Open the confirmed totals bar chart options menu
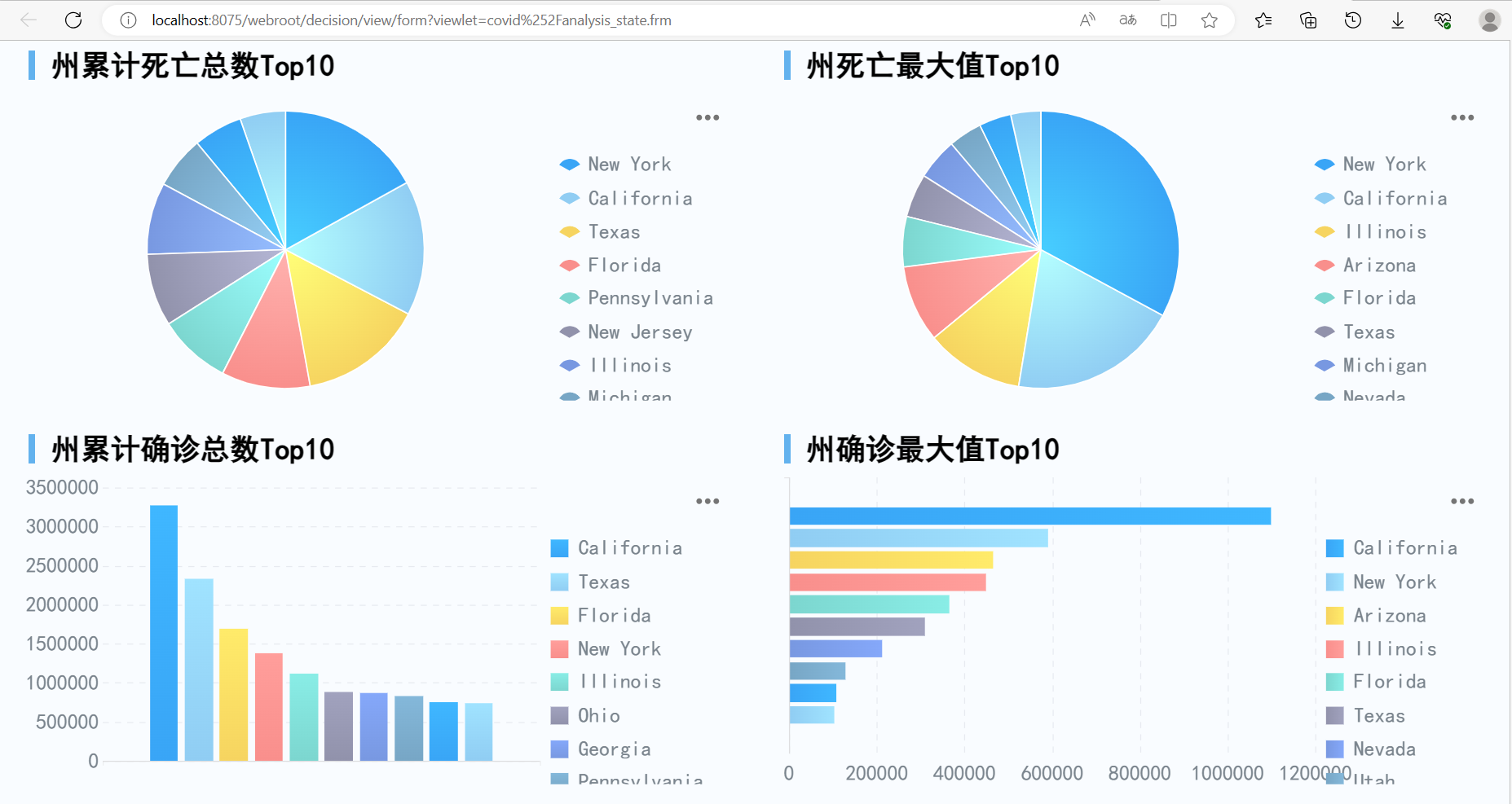 tap(708, 501)
